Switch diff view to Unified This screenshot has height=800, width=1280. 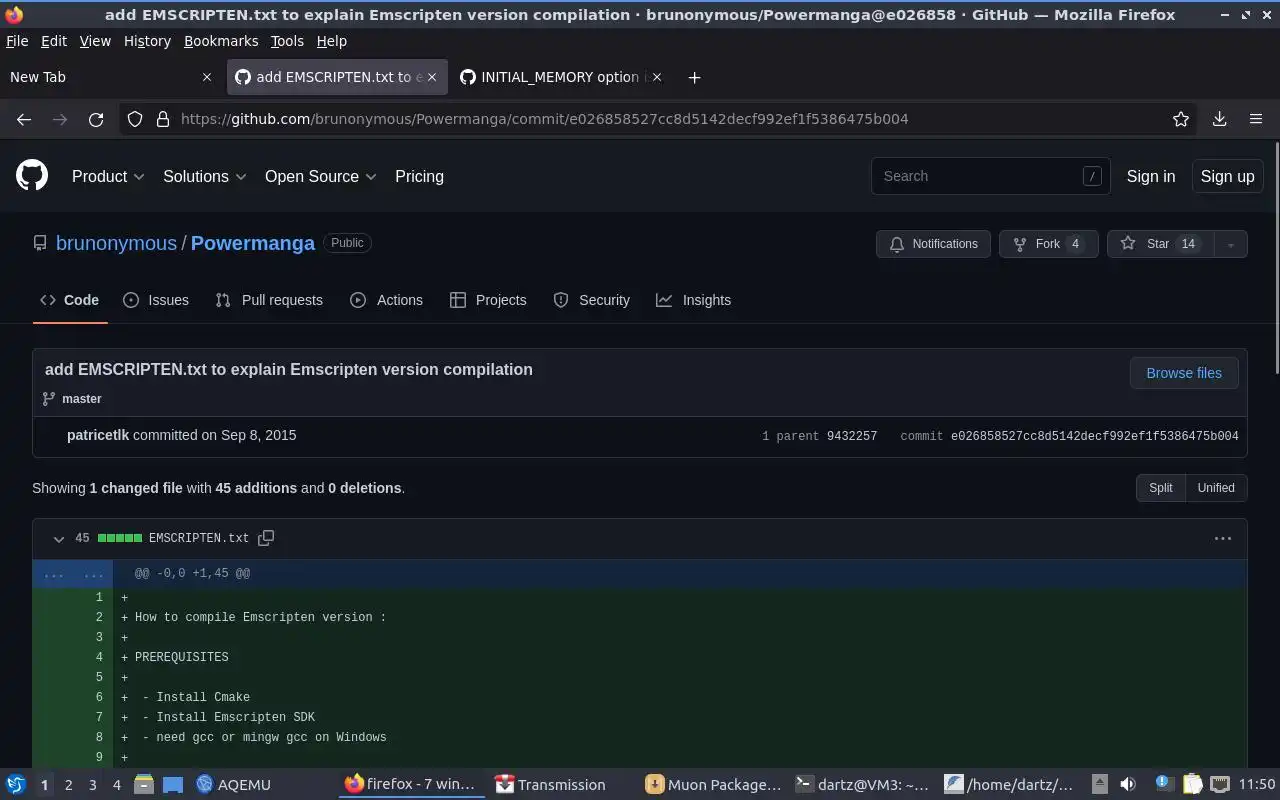coord(1216,488)
